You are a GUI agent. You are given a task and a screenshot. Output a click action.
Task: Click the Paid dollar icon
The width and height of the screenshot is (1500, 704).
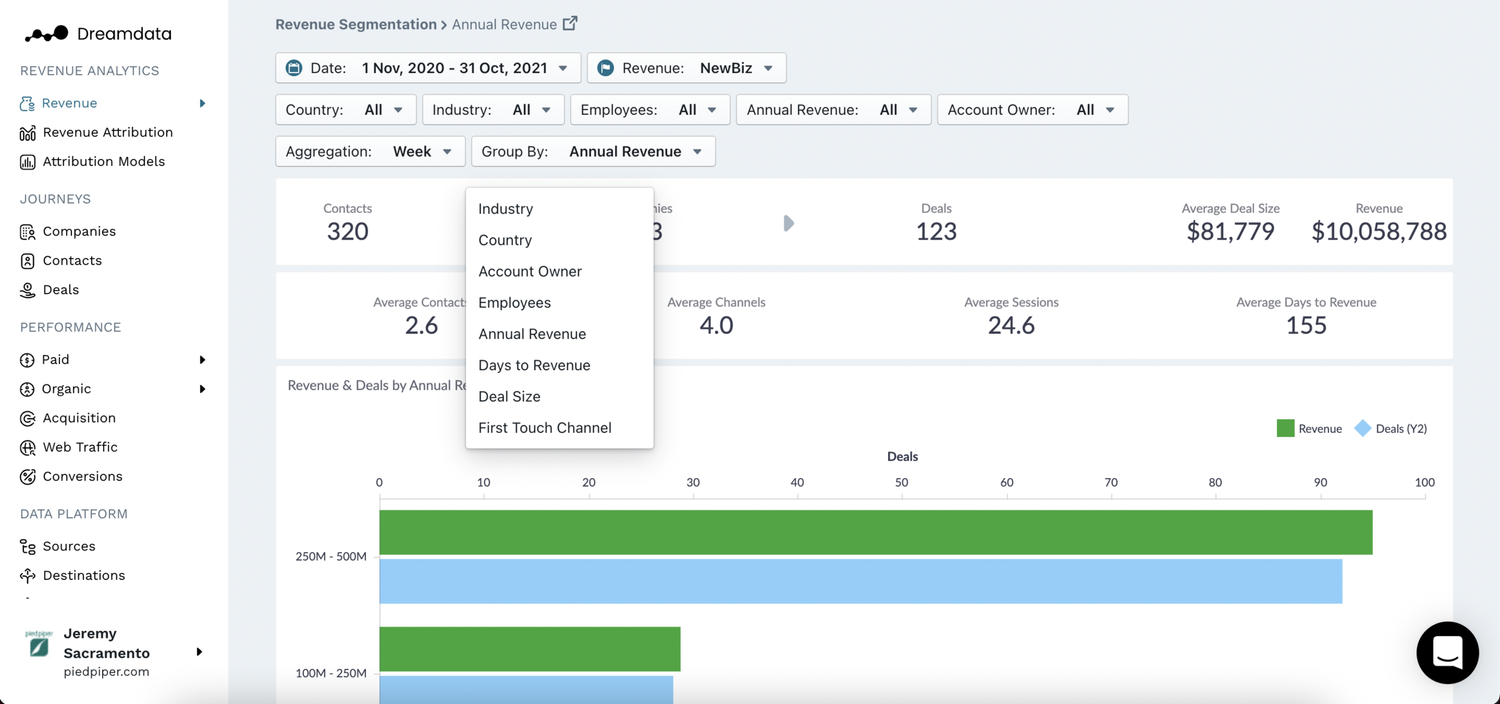27,359
